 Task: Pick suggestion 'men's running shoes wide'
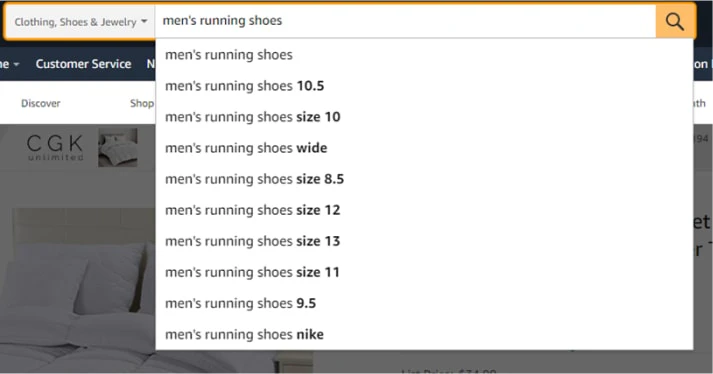click(x=424, y=148)
